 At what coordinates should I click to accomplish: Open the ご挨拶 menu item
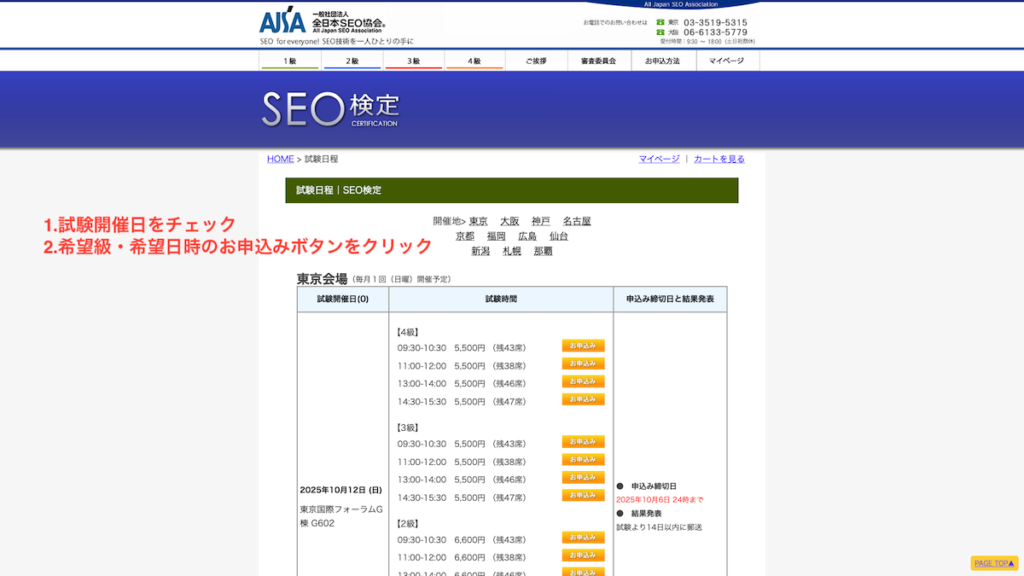point(536,61)
